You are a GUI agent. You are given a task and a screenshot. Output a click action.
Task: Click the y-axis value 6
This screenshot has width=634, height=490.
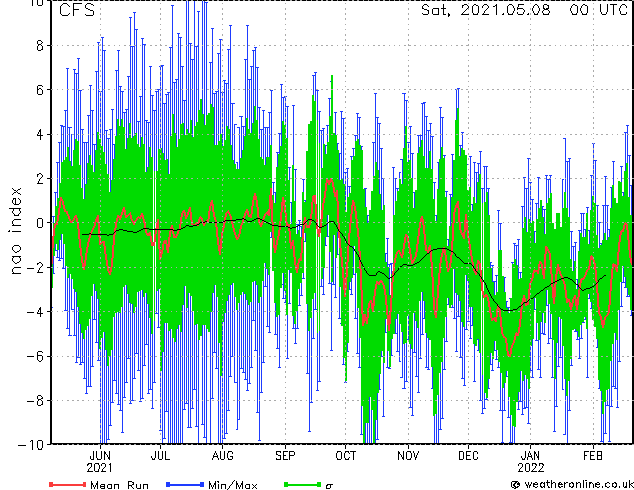pos(40,90)
